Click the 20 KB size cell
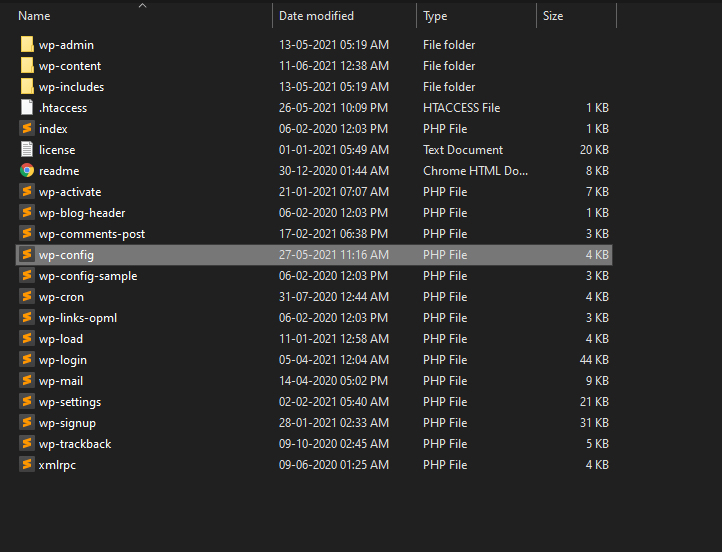722x552 pixels. (x=594, y=150)
